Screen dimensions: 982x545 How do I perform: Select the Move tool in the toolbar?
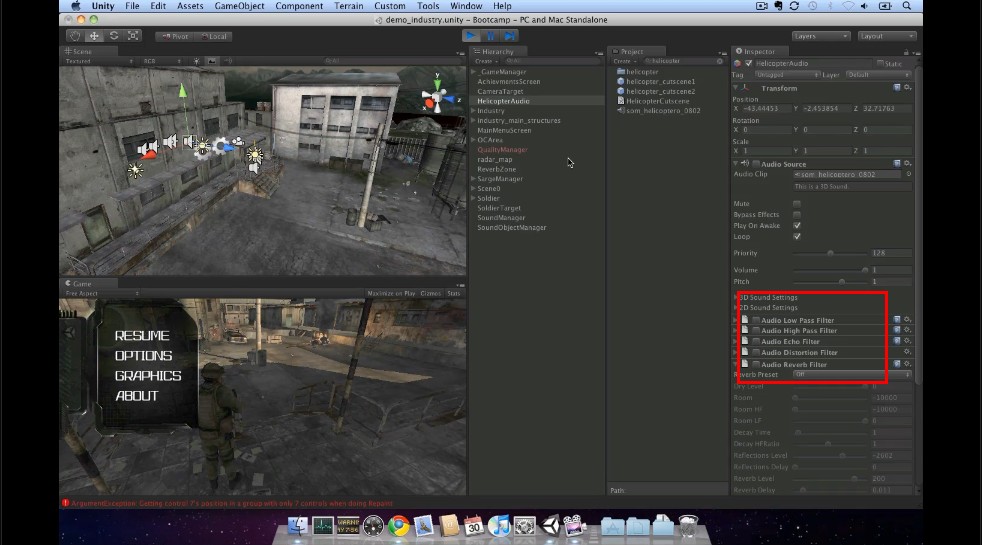coord(94,36)
